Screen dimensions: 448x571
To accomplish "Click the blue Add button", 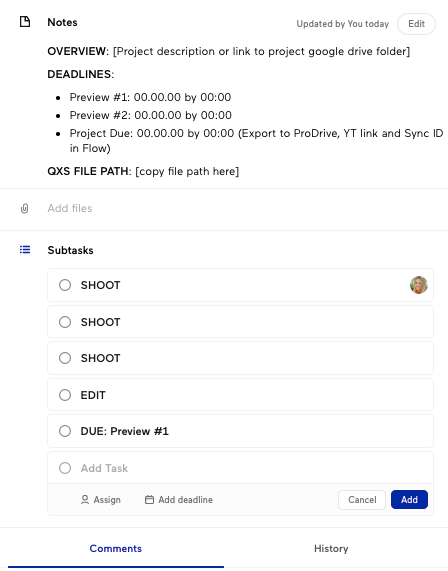I will (x=409, y=500).
